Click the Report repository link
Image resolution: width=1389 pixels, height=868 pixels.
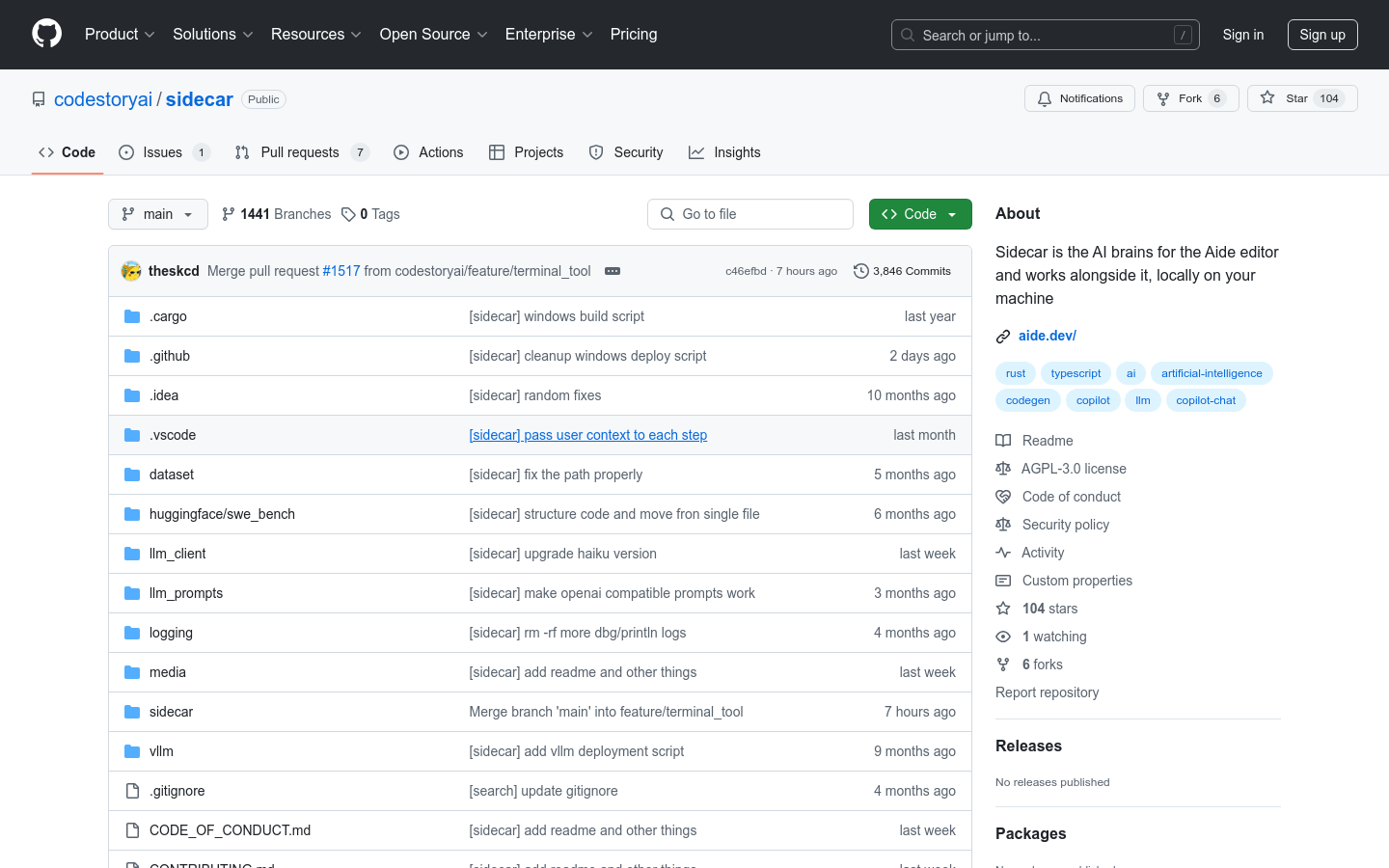[1047, 692]
